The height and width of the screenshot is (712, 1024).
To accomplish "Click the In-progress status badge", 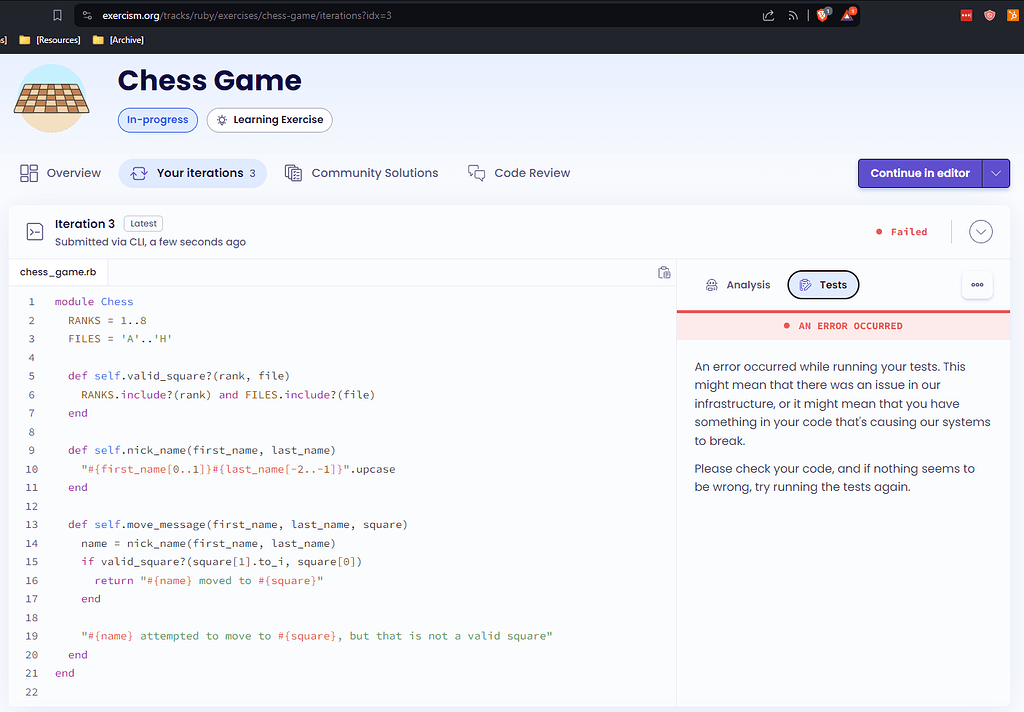I will 157,120.
